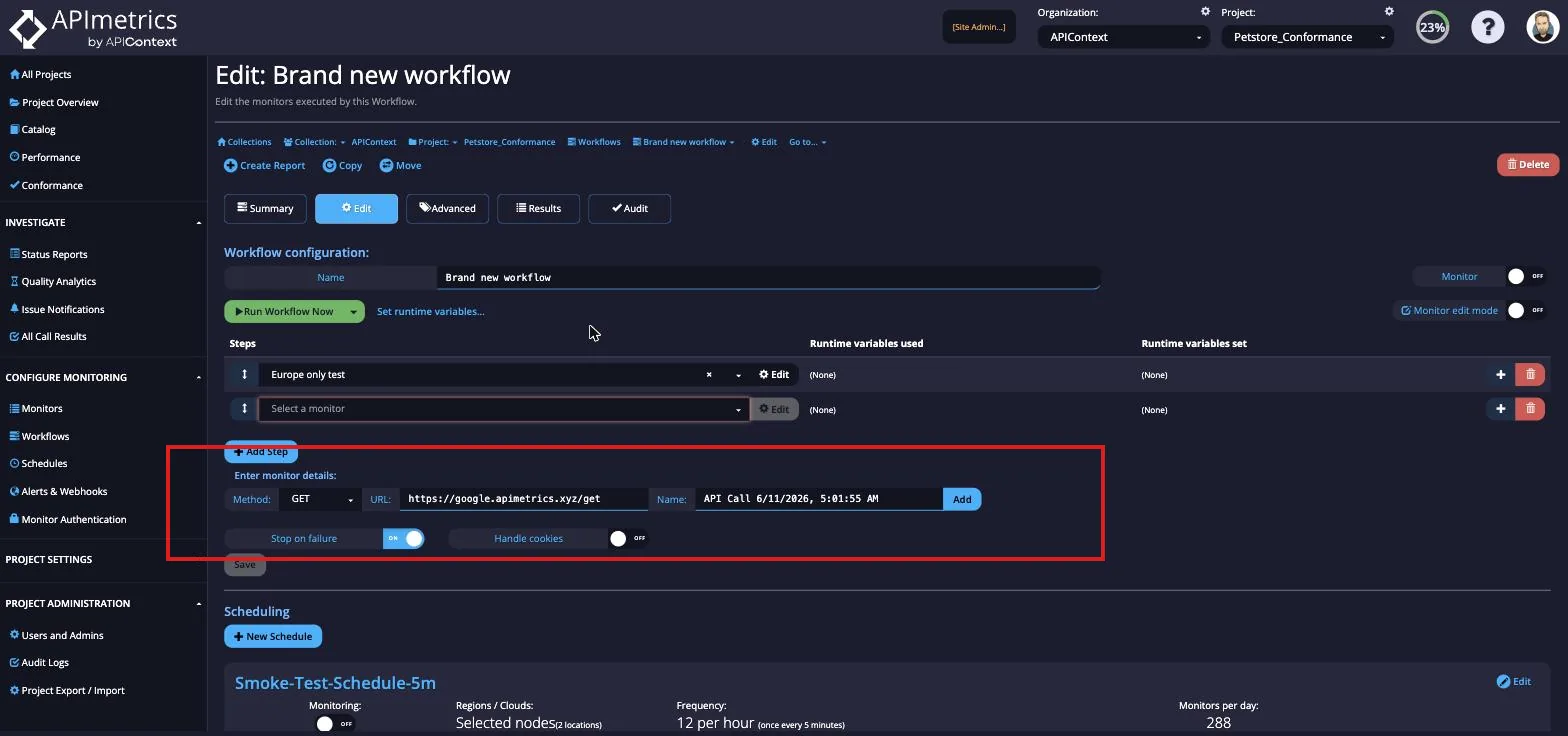Clear the Europe only test selection

(709, 375)
